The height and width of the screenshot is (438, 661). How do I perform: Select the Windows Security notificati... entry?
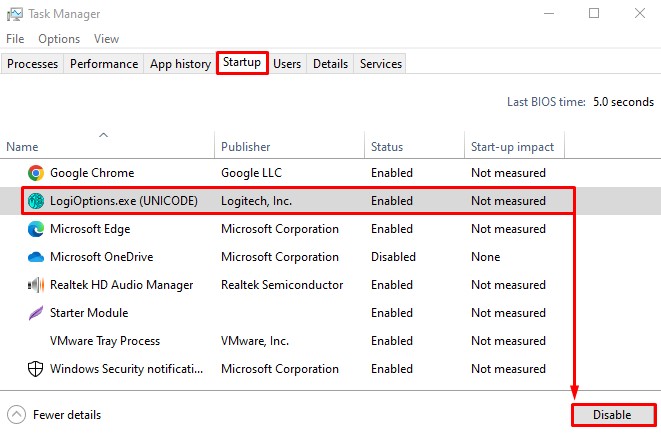126,369
